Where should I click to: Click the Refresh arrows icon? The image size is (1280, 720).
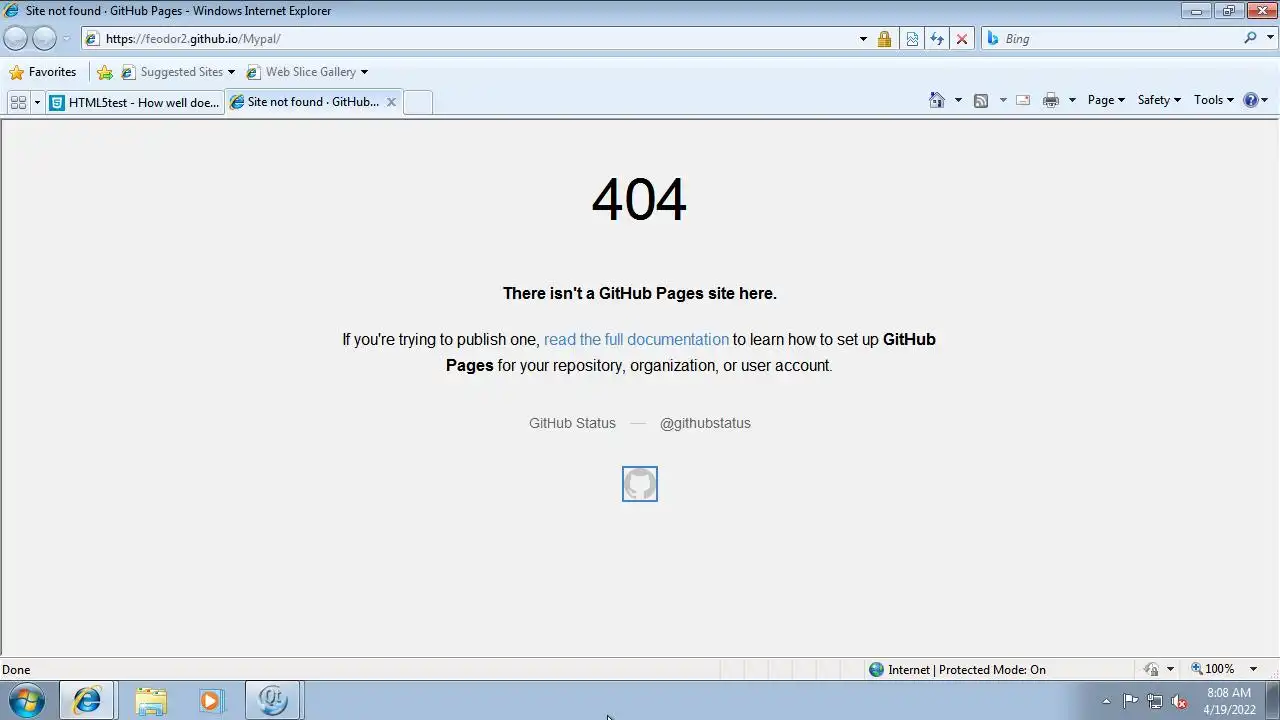[x=937, y=39]
